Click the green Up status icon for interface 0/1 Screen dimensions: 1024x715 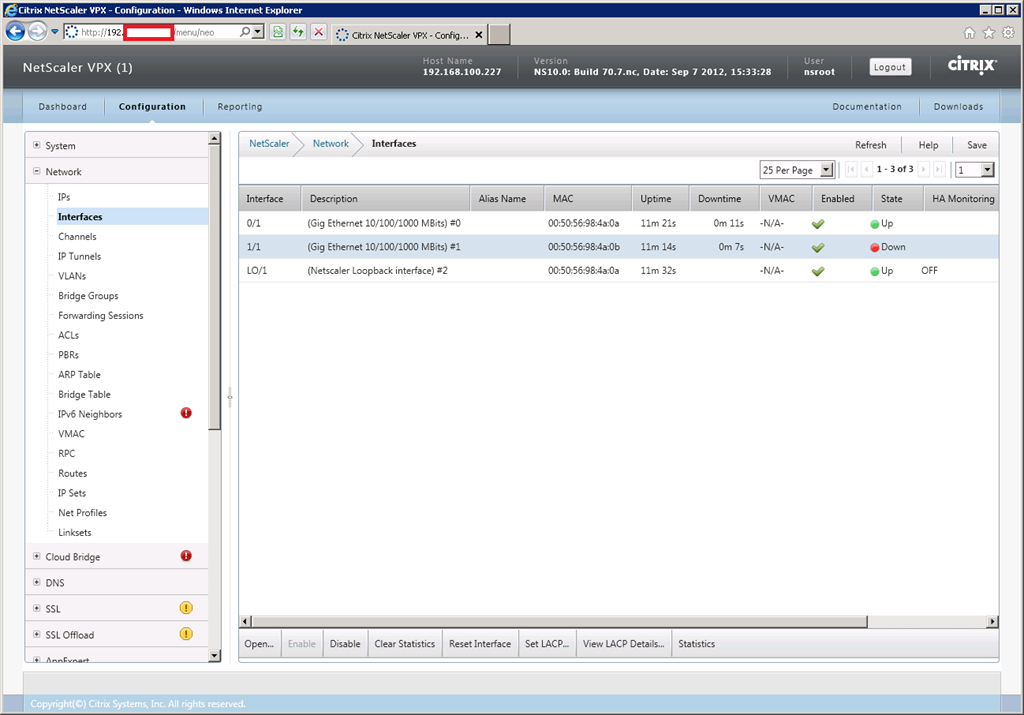(874, 223)
